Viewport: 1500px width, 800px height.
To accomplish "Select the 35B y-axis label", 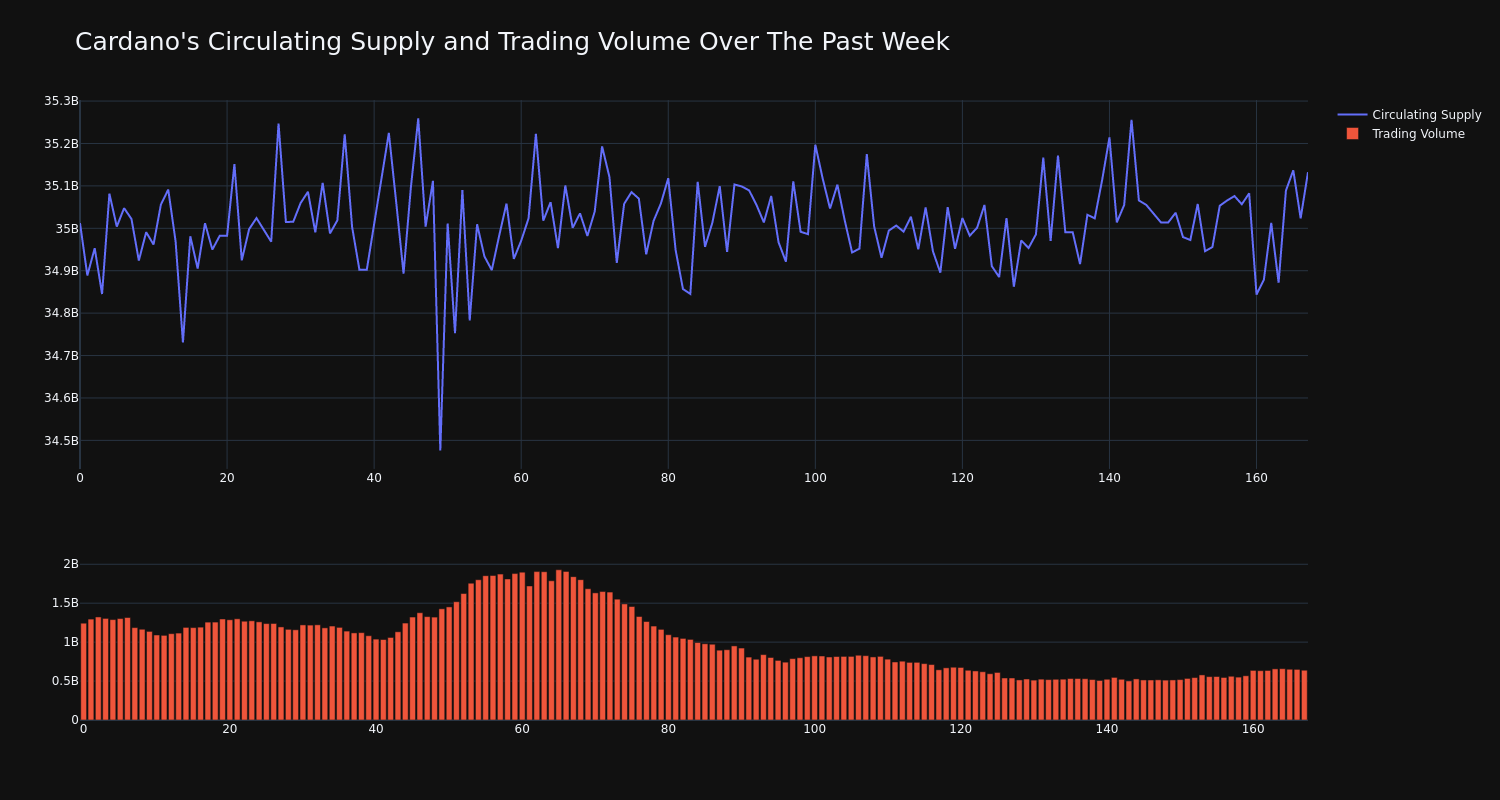I will tap(67, 229).
